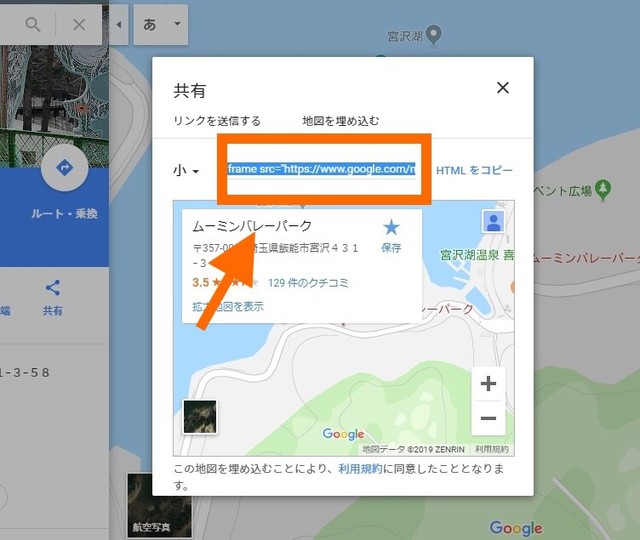
Task: Click HTML をコピー to copy the embed code
Action: click(474, 170)
